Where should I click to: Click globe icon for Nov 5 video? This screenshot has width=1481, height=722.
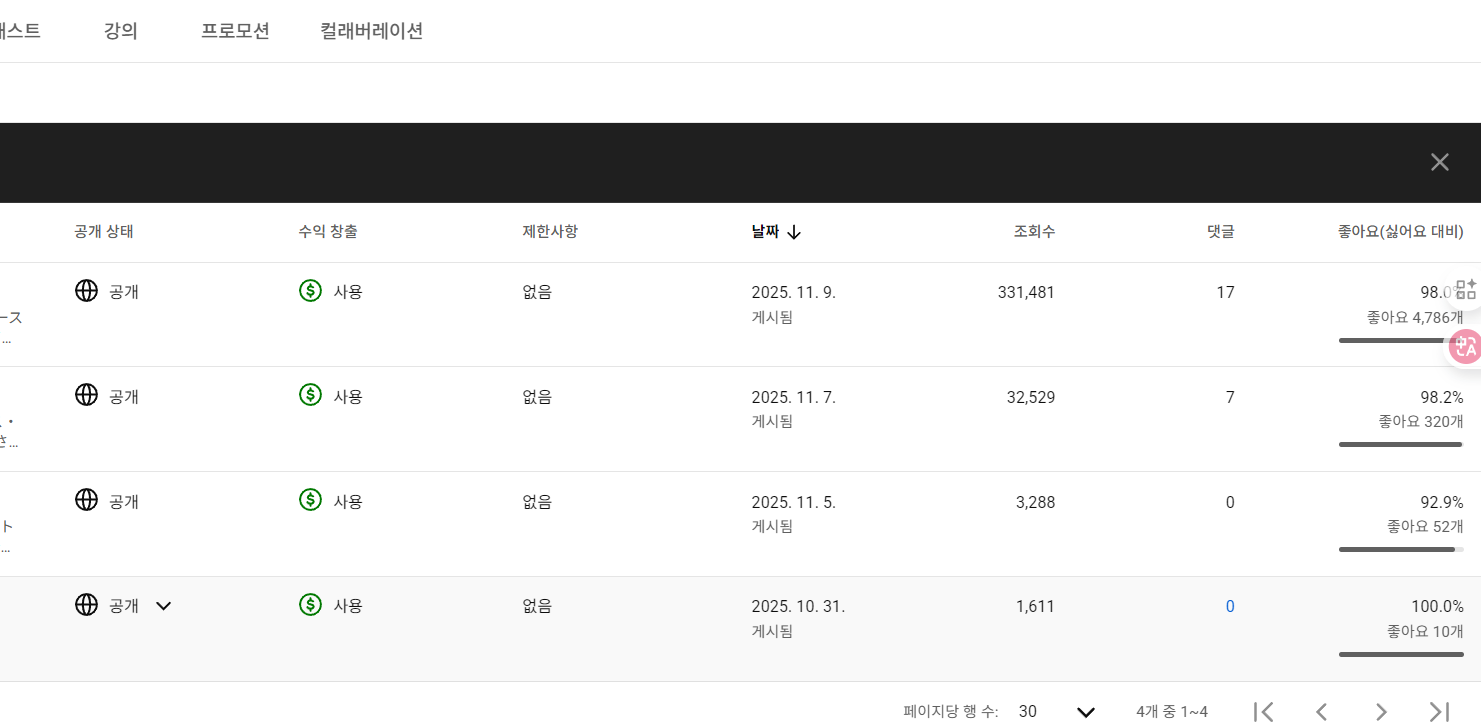tap(87, 500)
